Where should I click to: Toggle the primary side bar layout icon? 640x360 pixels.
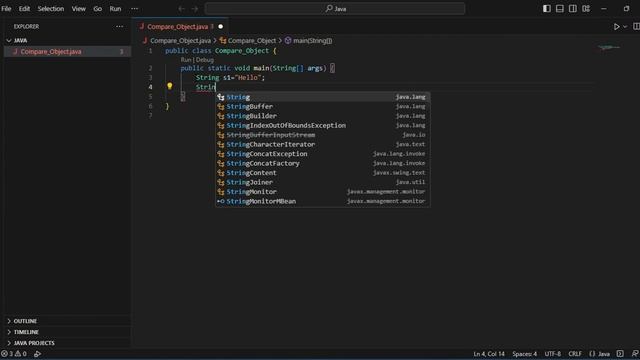tap(547, 9)
